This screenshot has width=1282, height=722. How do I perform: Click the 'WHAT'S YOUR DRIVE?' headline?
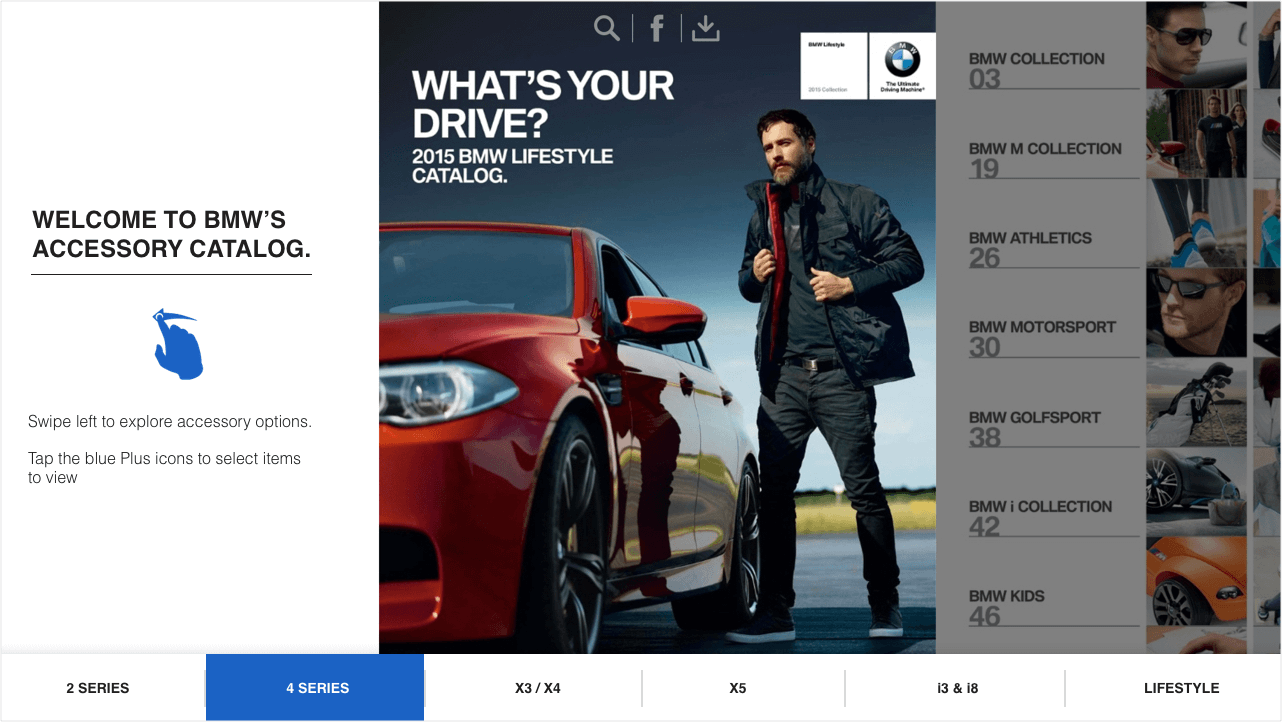tap(543, 104)
